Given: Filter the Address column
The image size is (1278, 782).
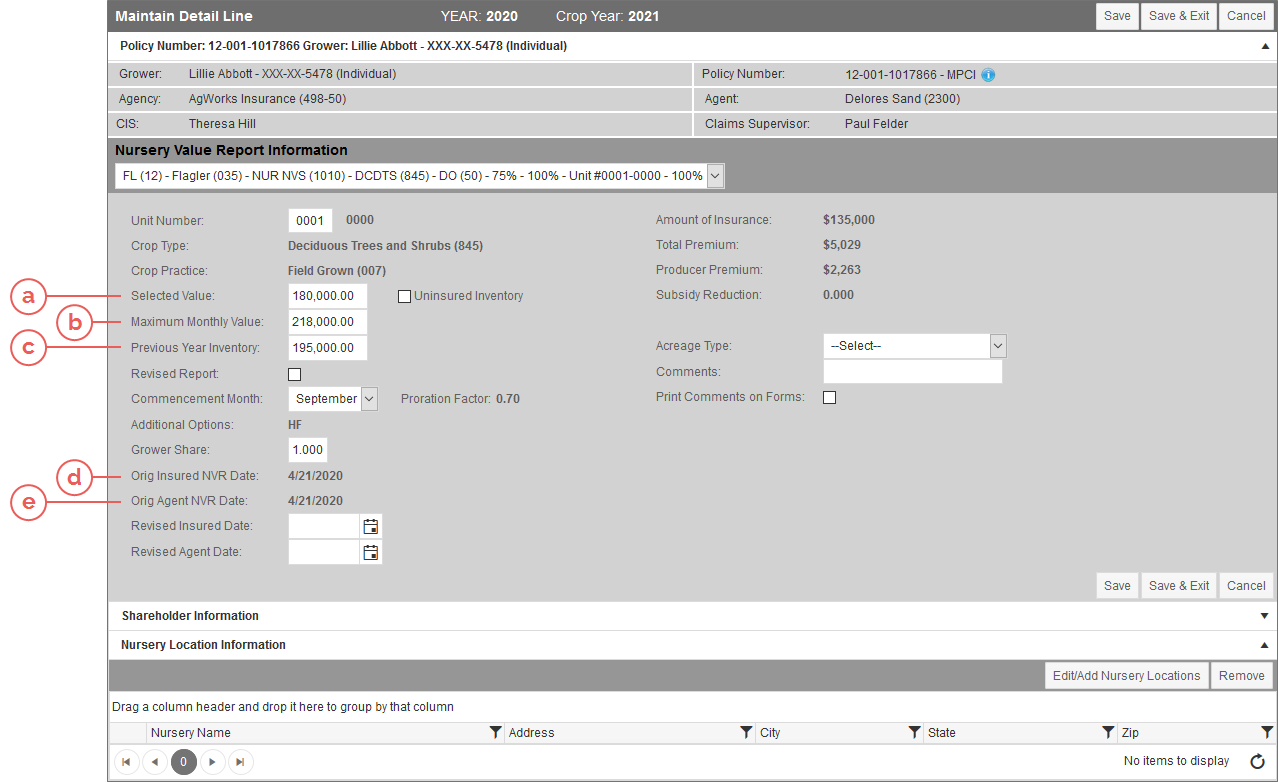Looking at the screenshot, I should [746, 733].
